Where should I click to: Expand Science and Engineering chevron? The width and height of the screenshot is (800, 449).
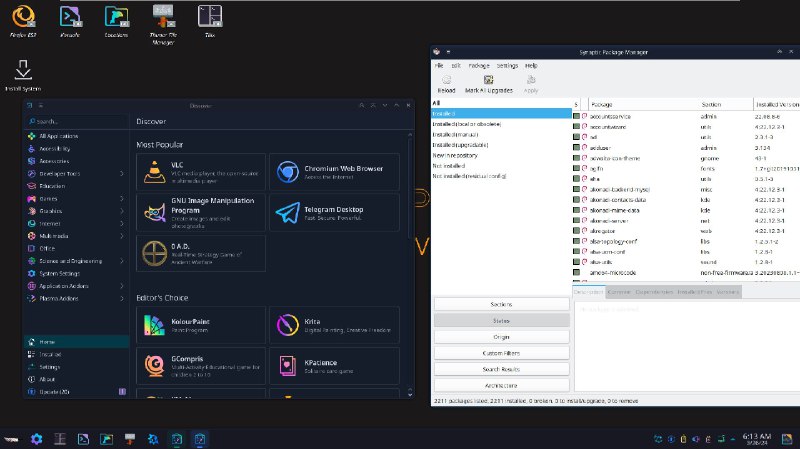[121, 261]
